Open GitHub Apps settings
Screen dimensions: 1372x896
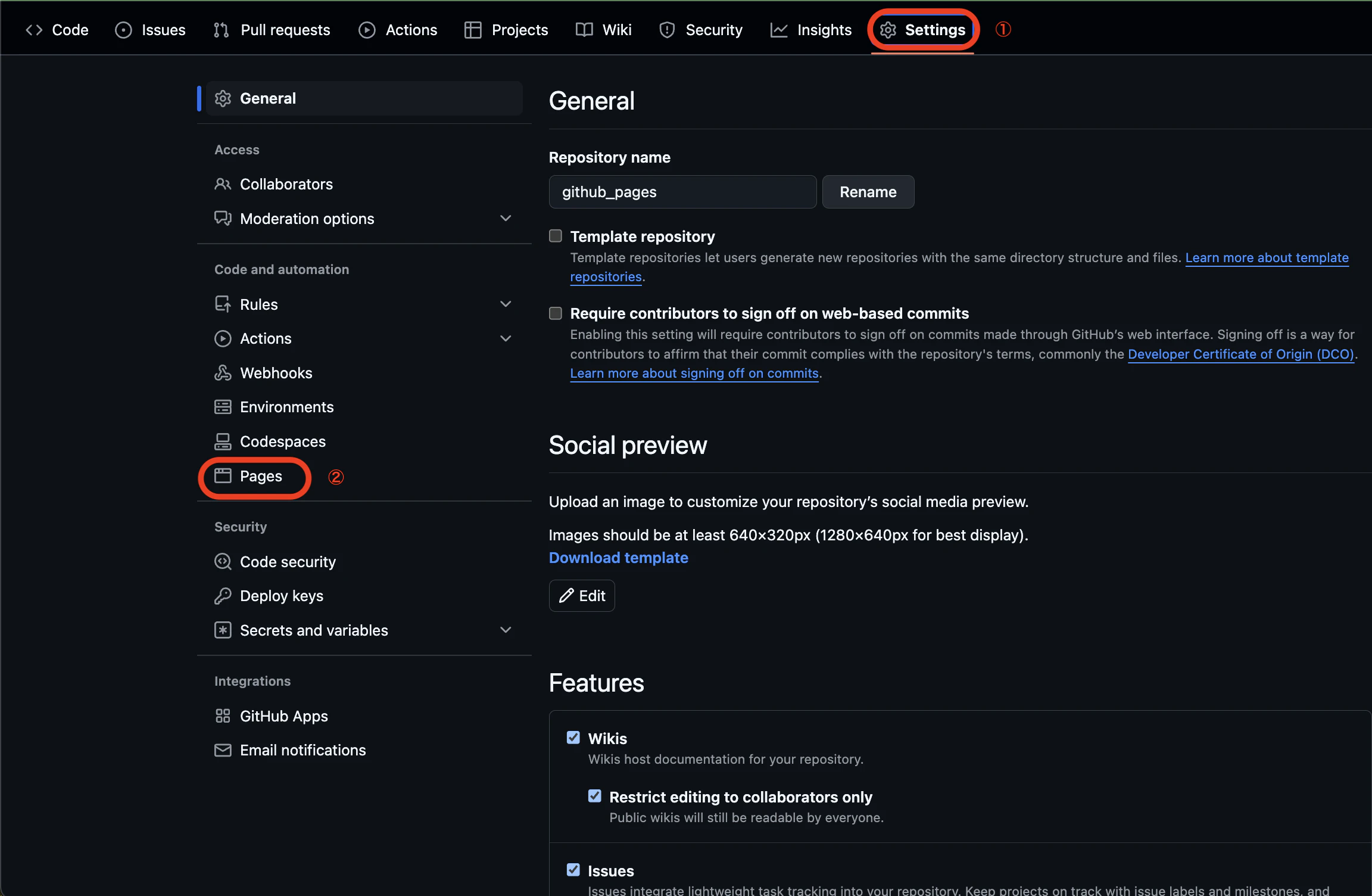click(364, 716)
